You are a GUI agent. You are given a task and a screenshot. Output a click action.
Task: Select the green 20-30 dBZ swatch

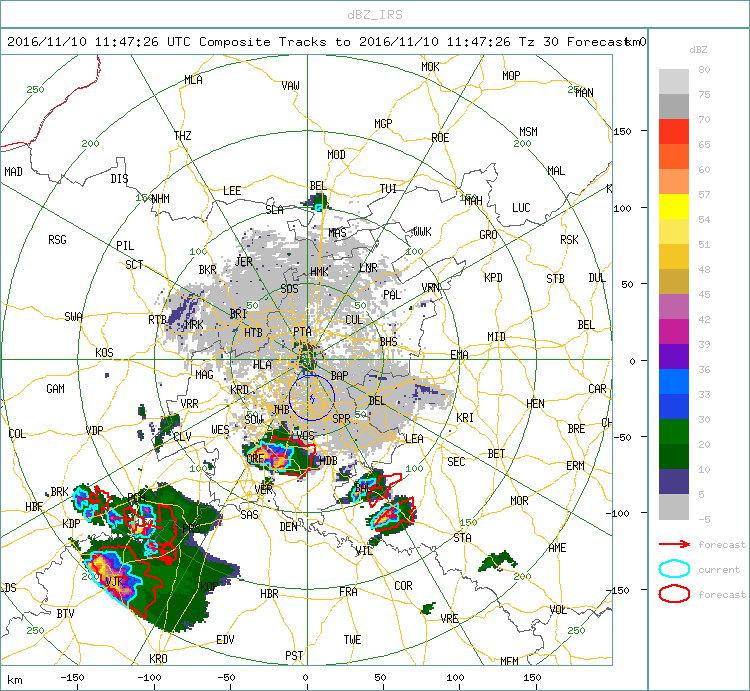click(674, 431)
